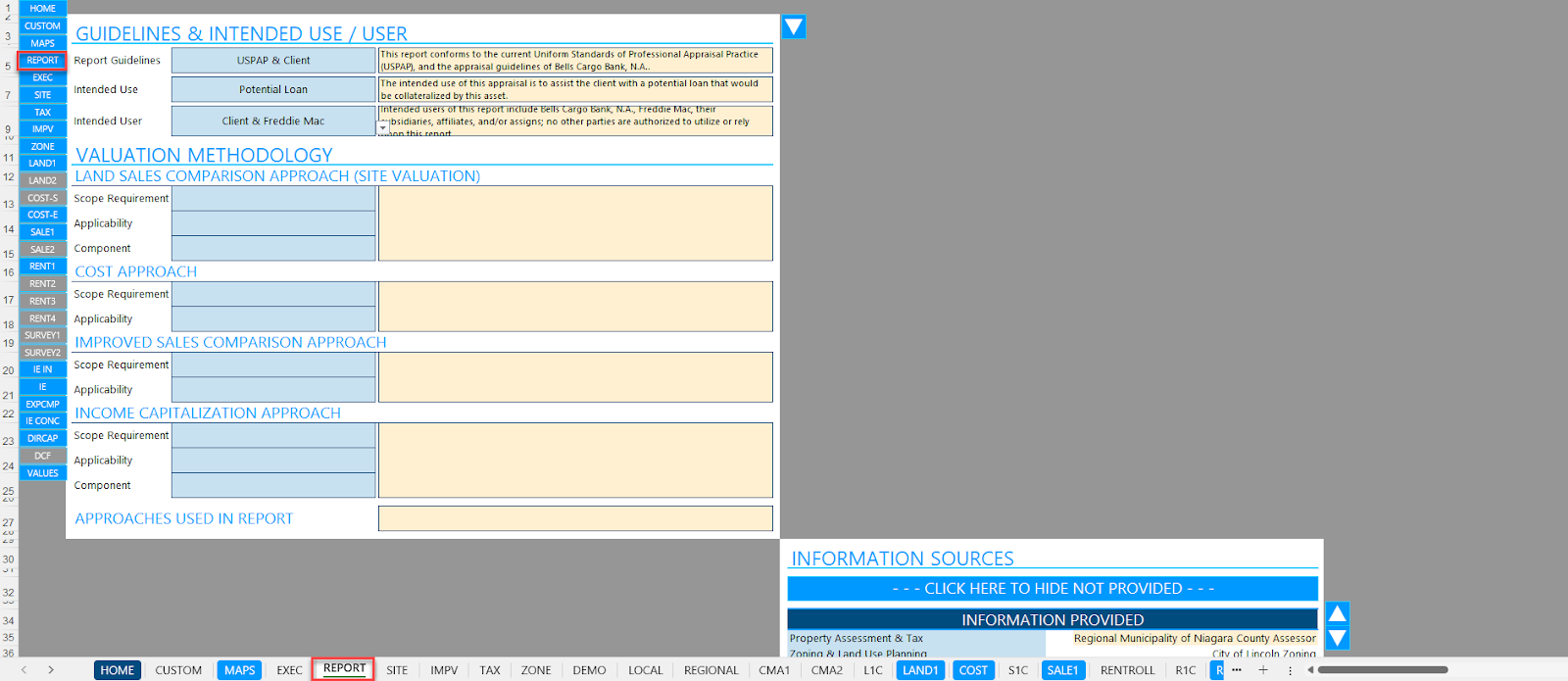Switch to the MAPS sheet tab
1568x681 pixels.
[x=239, y=670]
